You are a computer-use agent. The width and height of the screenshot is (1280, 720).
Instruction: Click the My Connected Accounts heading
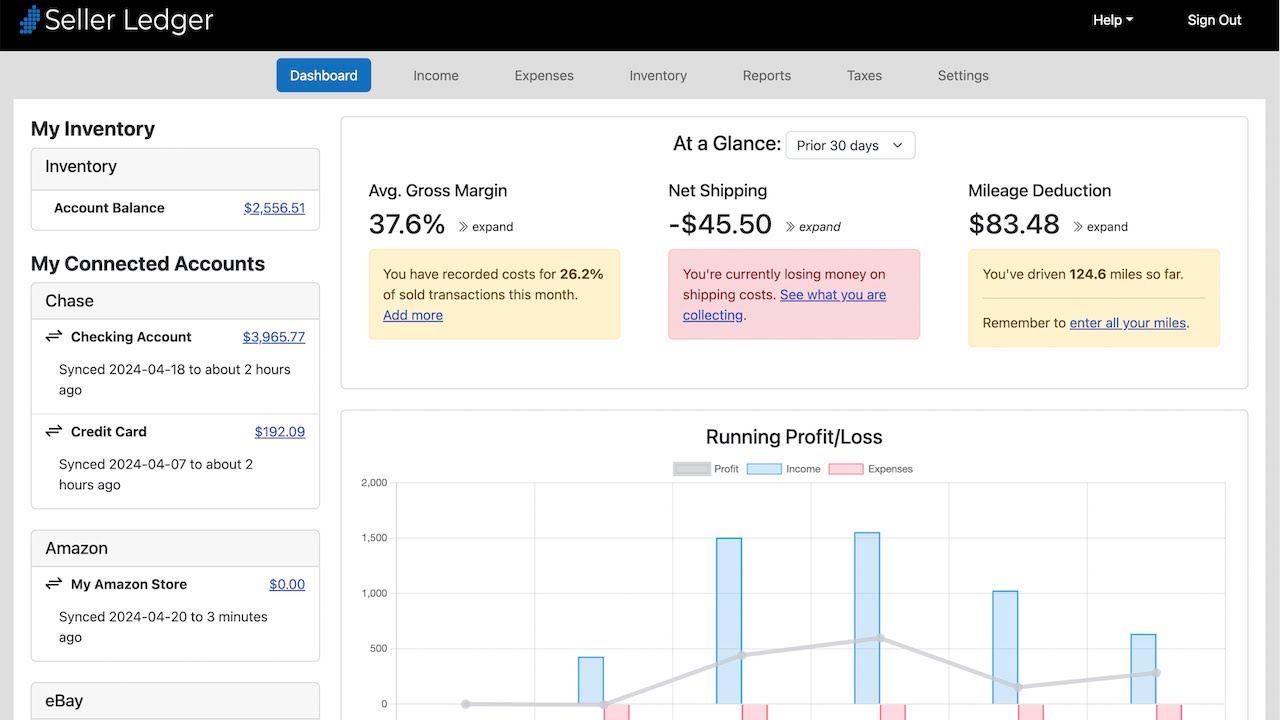(148, 264)
